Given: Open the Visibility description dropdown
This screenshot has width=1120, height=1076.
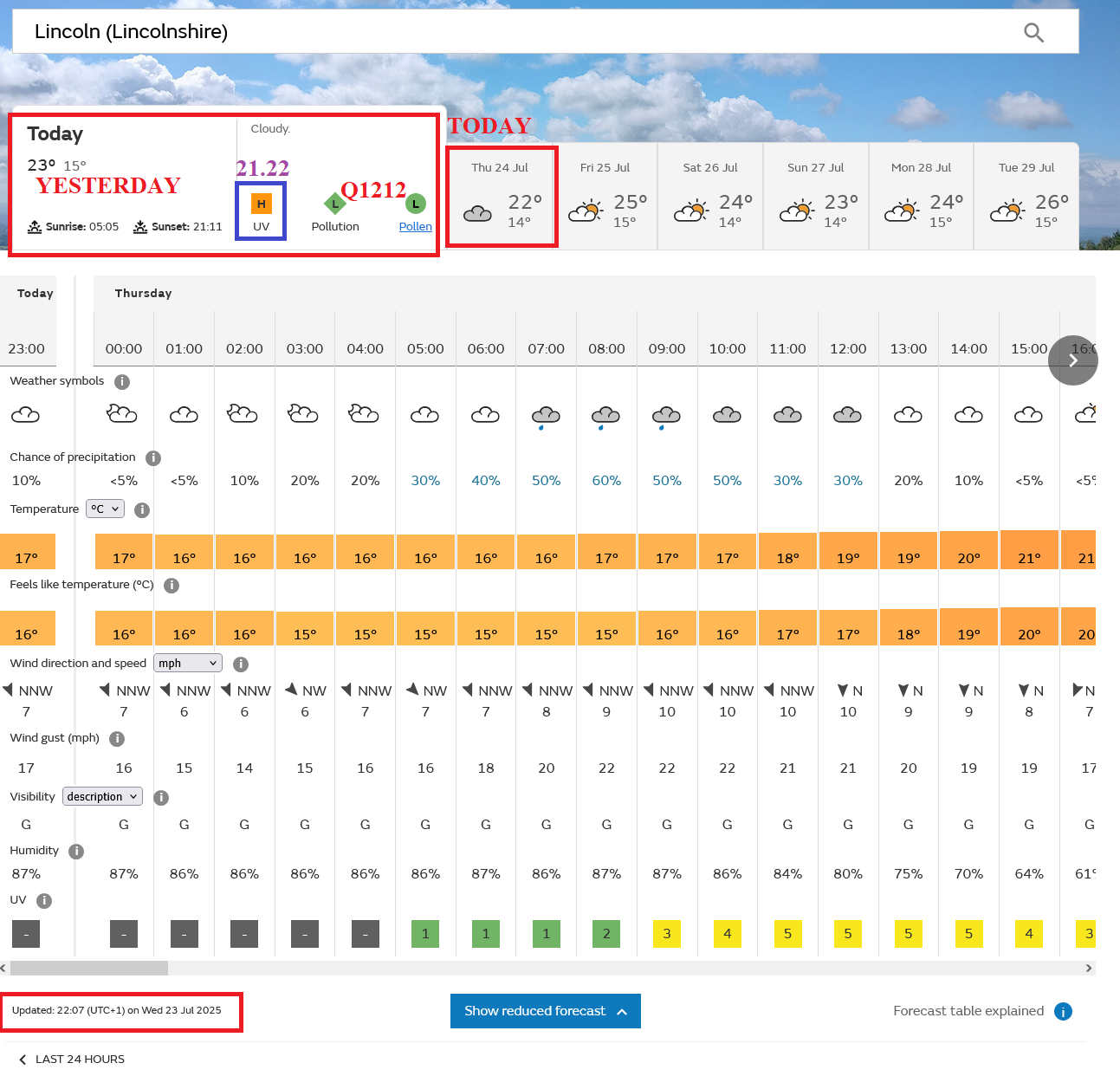Looking at the screenshot, I should tap(102, 797).
